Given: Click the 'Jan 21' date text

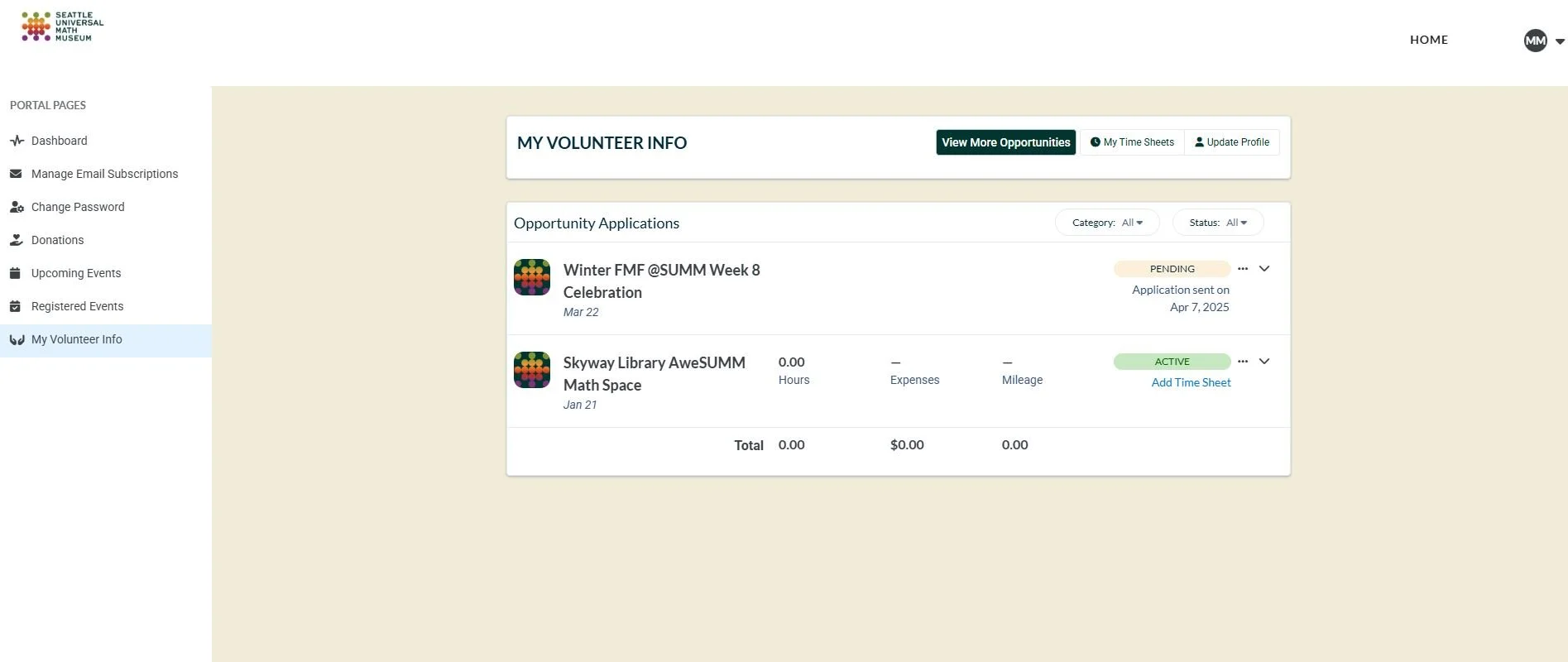Looking at the screenshot, I should 580,405.
